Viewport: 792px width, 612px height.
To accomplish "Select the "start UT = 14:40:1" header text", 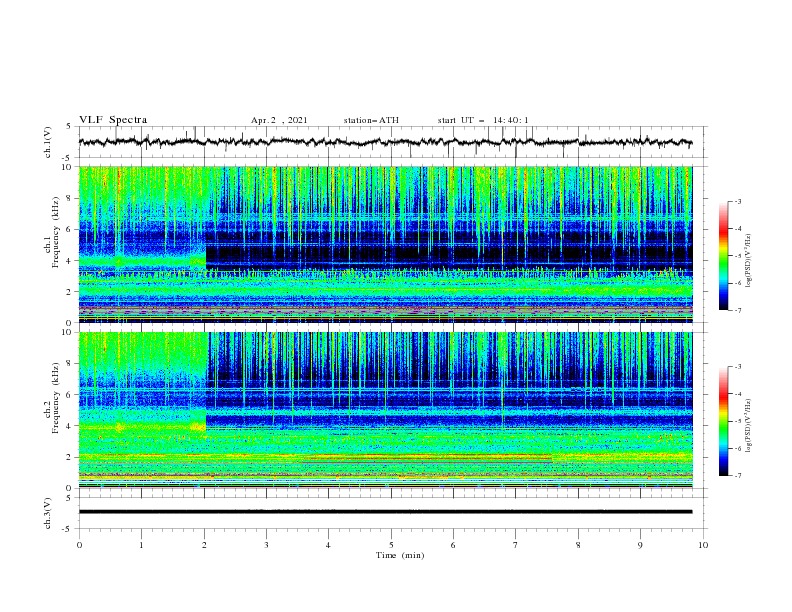I will [483, 120].
